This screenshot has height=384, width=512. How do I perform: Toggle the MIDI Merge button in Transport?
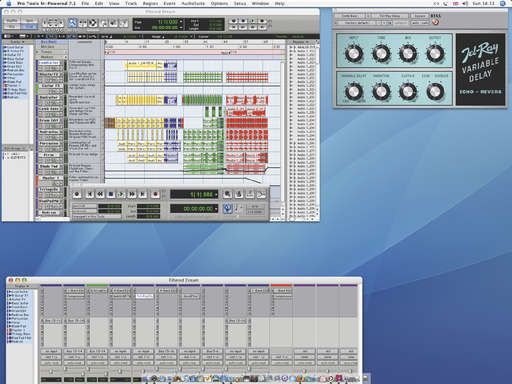[261, 194]
